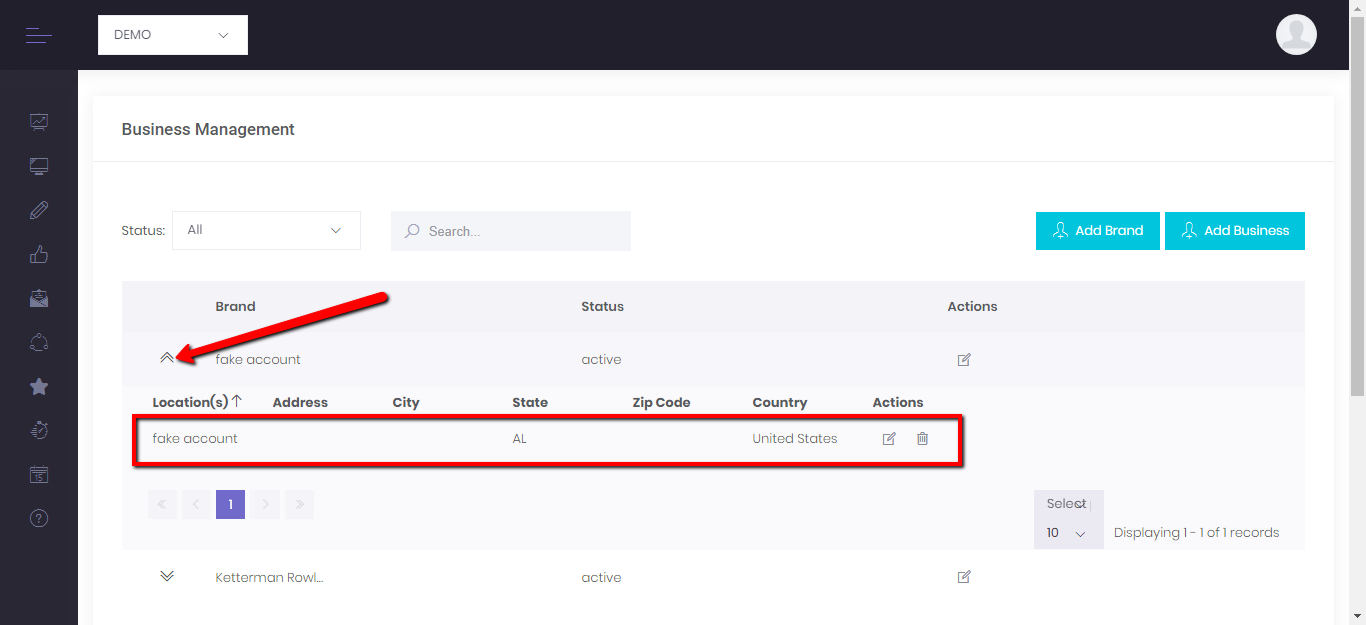The width and height of the screenshot is (1366, 625).
Task: Edit the fake account brand row
Action: tap(964, 360)
